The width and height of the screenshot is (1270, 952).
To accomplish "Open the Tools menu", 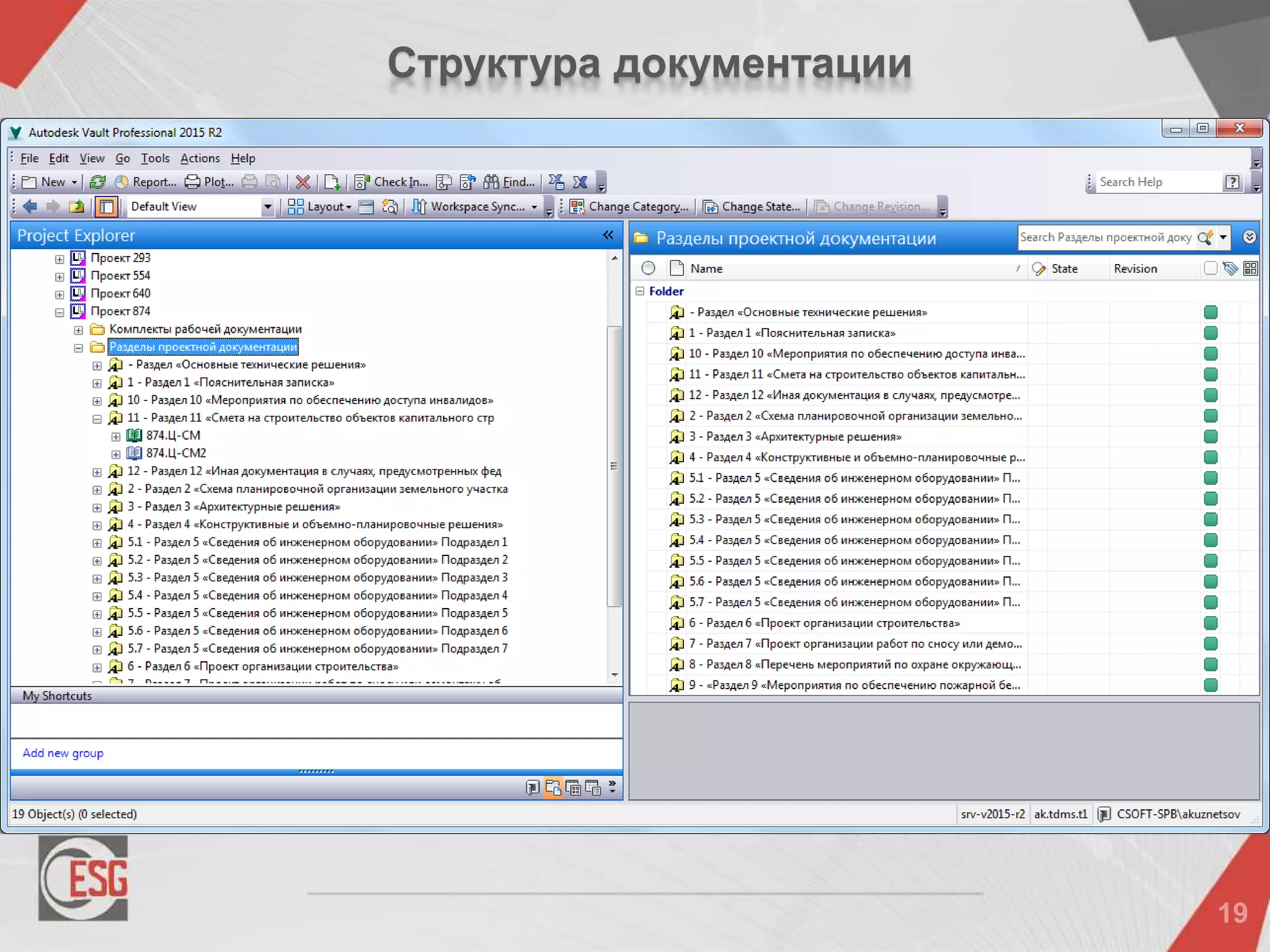I will 155,158.
